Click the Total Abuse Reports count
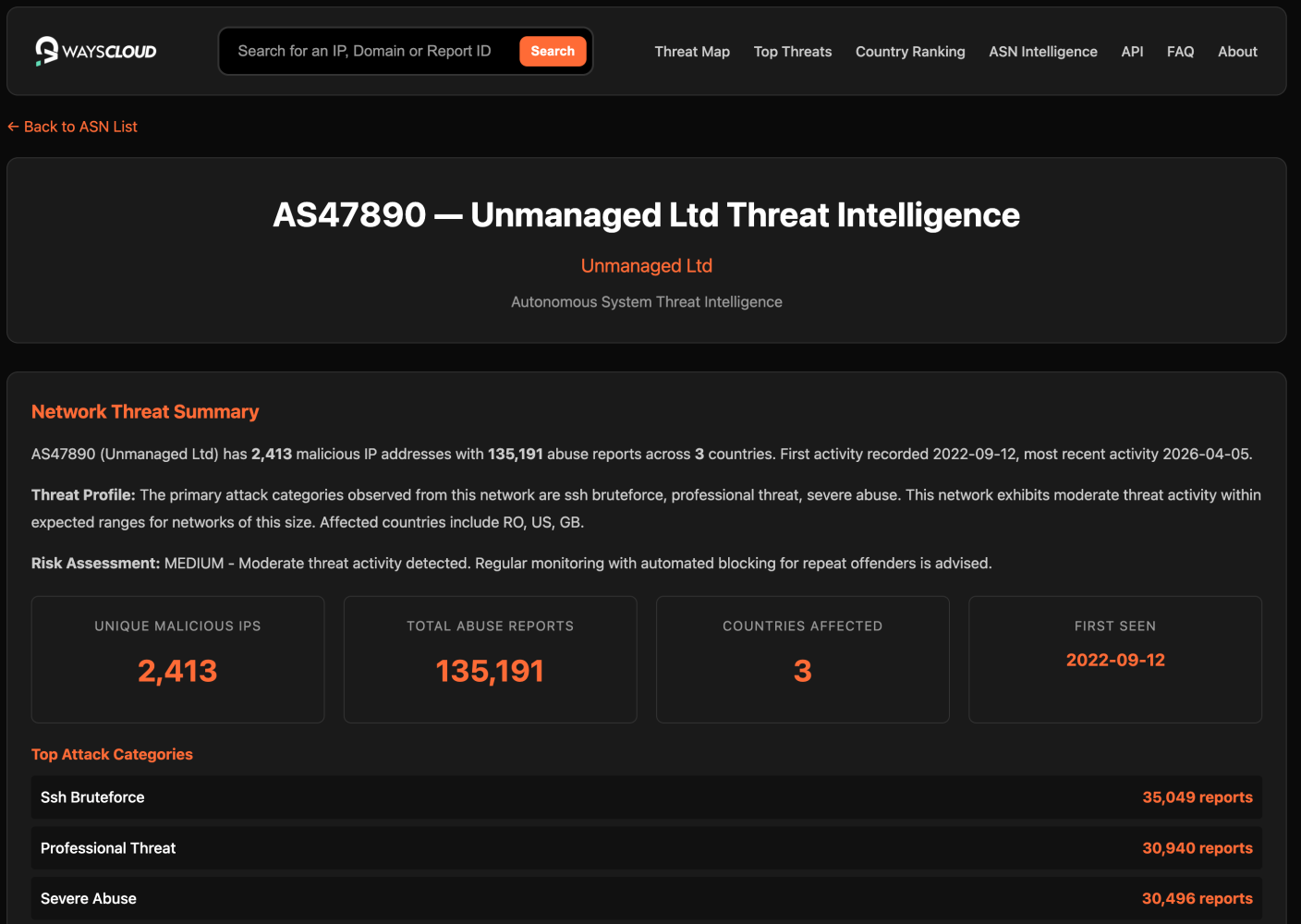The image size is (1301, 924). 490,671
